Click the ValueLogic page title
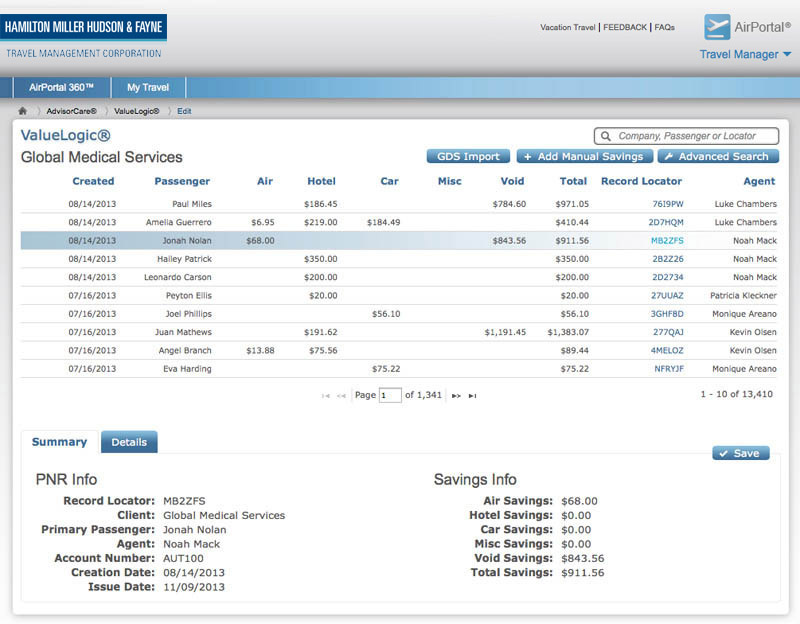Viewport: 800px width, 624px height. 65,135
